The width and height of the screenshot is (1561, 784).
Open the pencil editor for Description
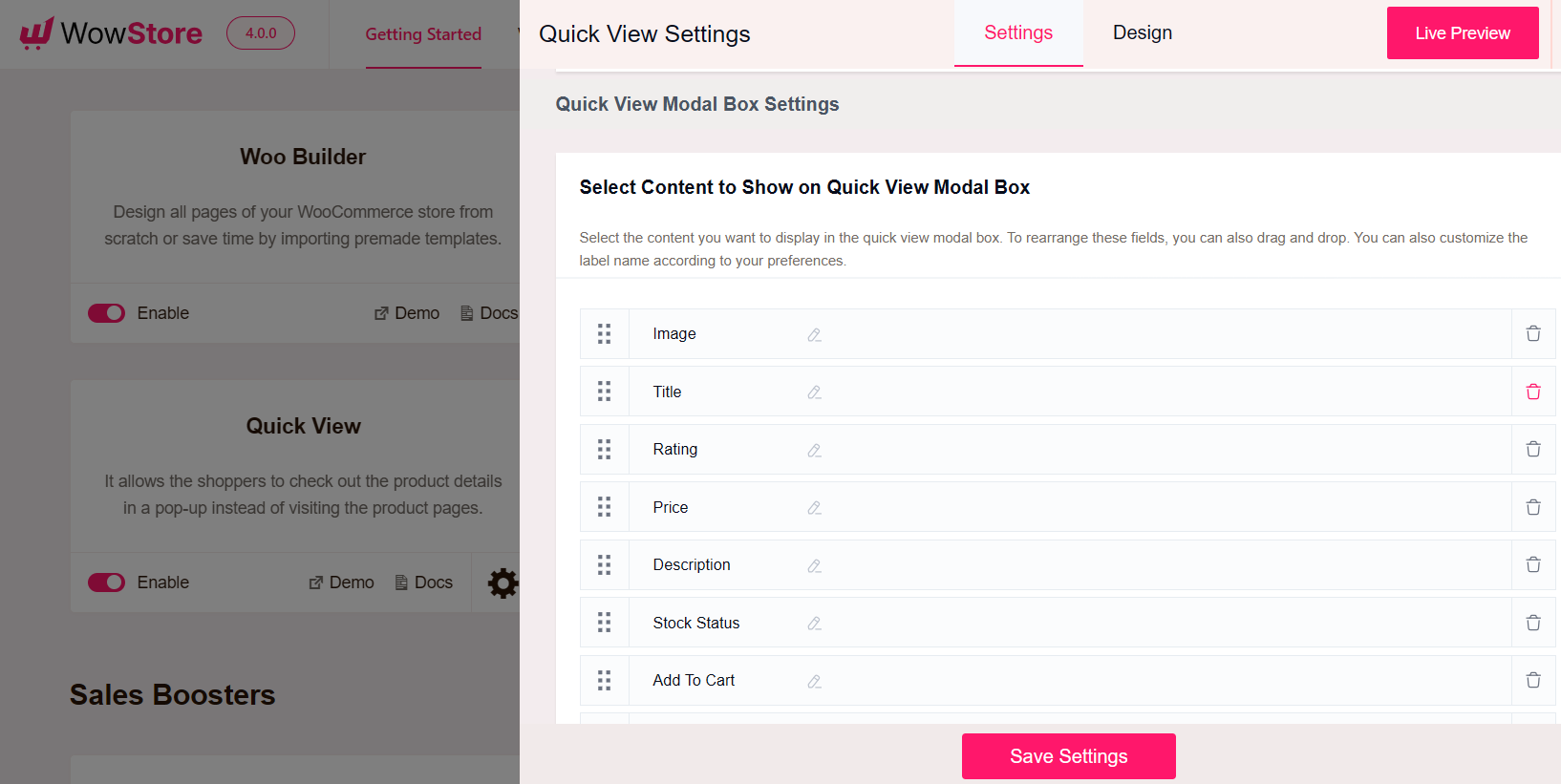814,565
